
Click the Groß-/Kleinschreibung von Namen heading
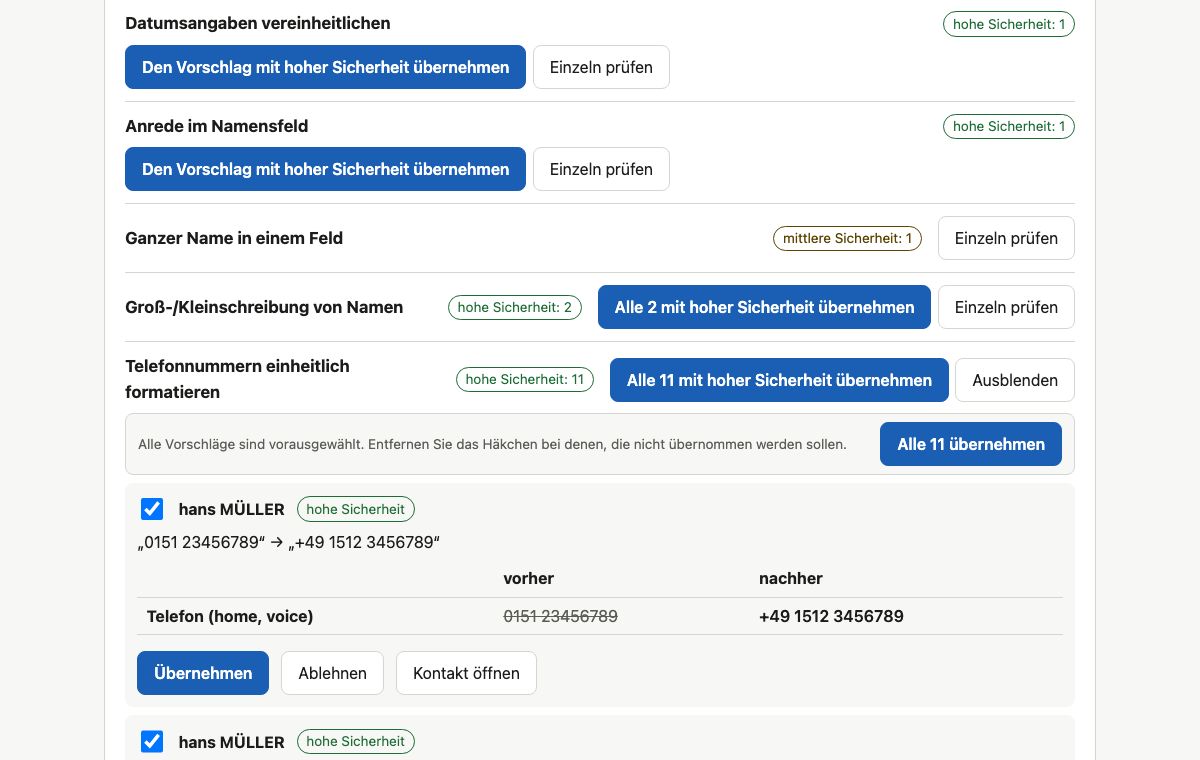[x=264, y=307]
